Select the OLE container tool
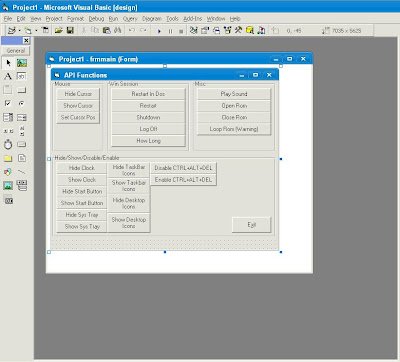The image size is (400, 362). click(8, 200)
